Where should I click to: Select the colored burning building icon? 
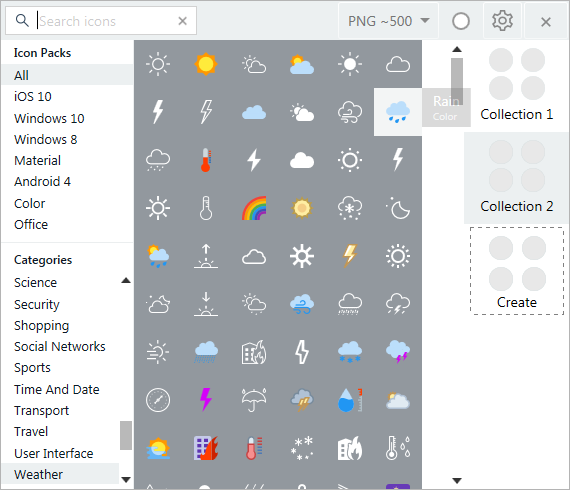click(x=206, y=448)
